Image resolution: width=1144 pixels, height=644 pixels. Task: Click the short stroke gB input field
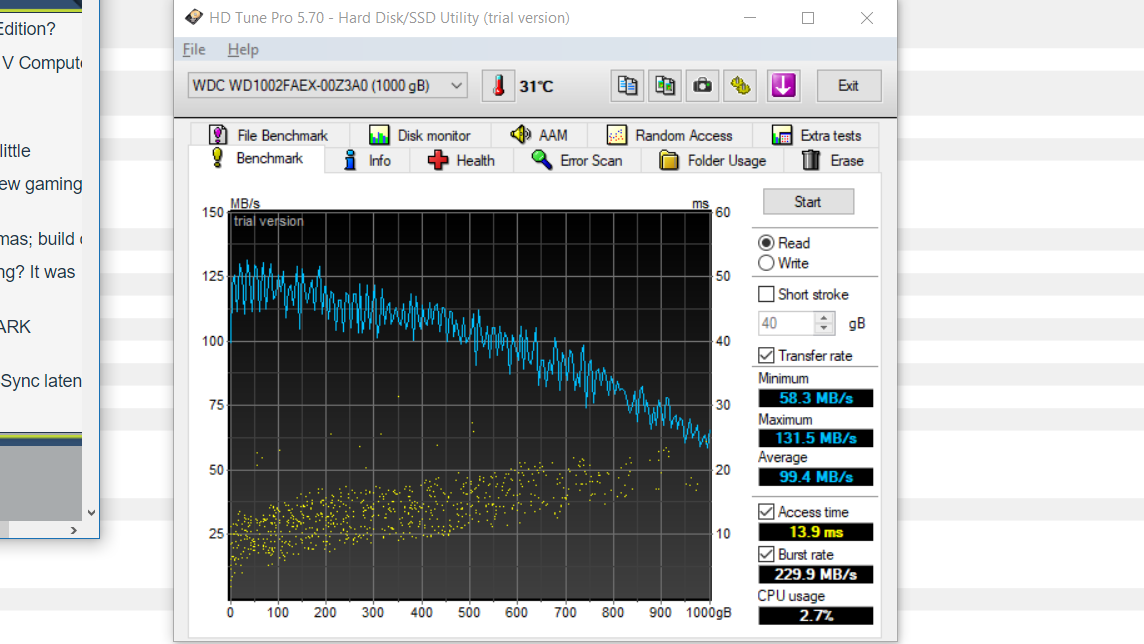[x=786, y=323]
